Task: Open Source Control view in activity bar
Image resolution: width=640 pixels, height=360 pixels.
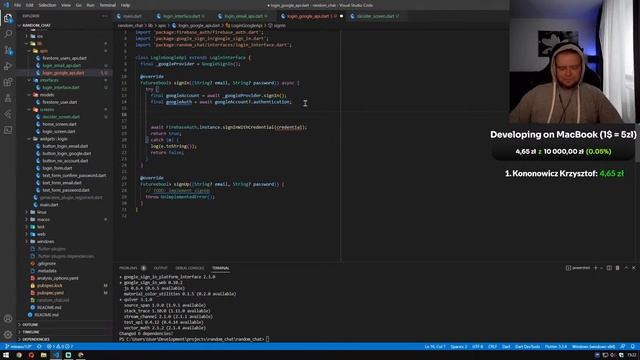Action: tap(8, 50)
